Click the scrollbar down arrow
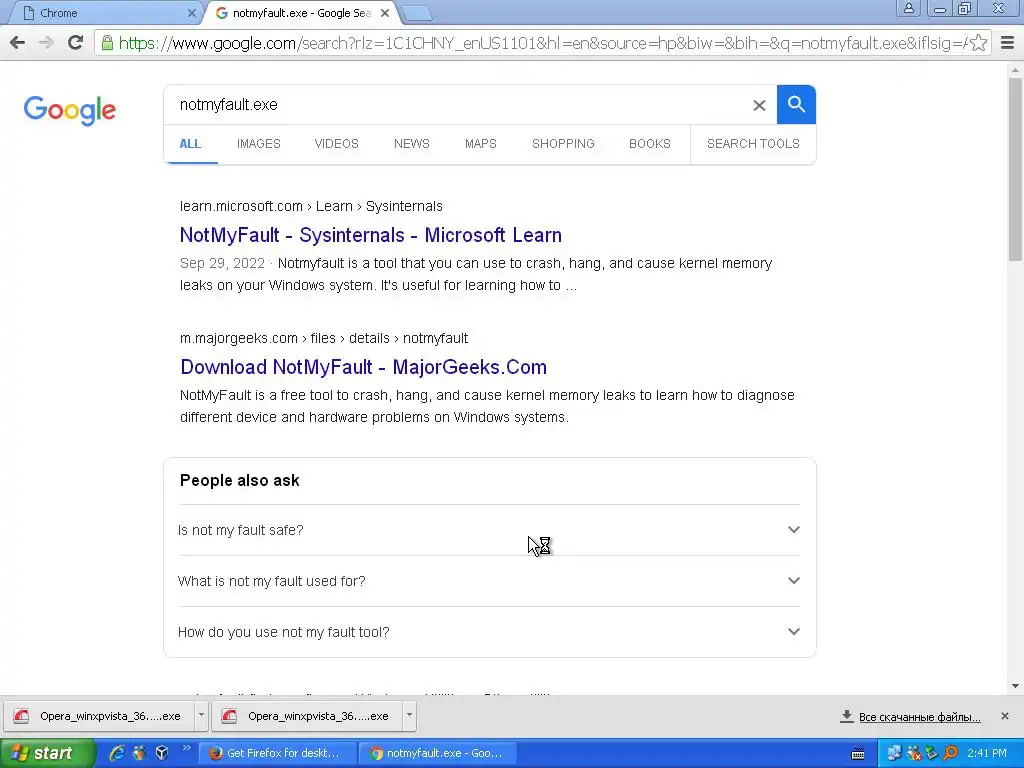 pos(1016,686)
